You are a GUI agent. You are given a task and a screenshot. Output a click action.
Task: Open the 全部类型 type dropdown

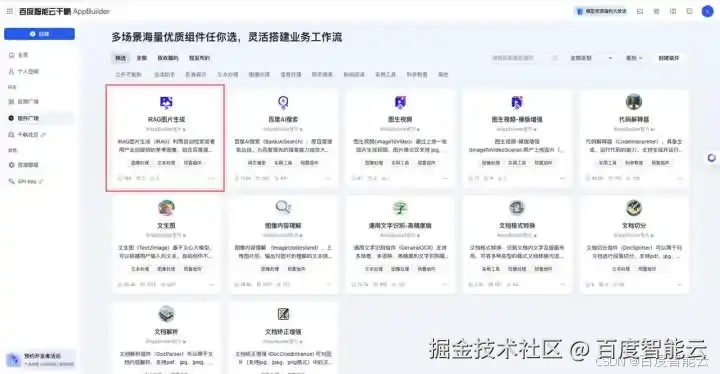(x=591, y=58)
